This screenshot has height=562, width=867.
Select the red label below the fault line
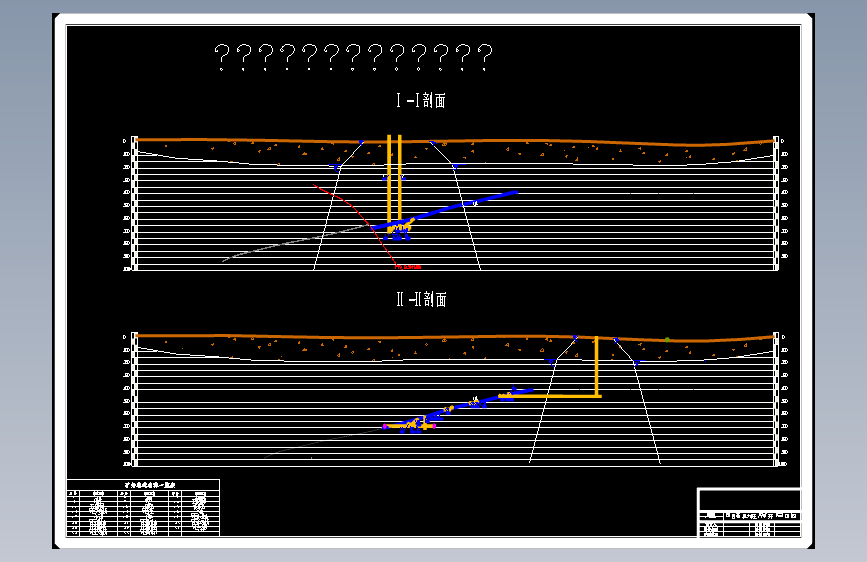click(x=409, y=267)
